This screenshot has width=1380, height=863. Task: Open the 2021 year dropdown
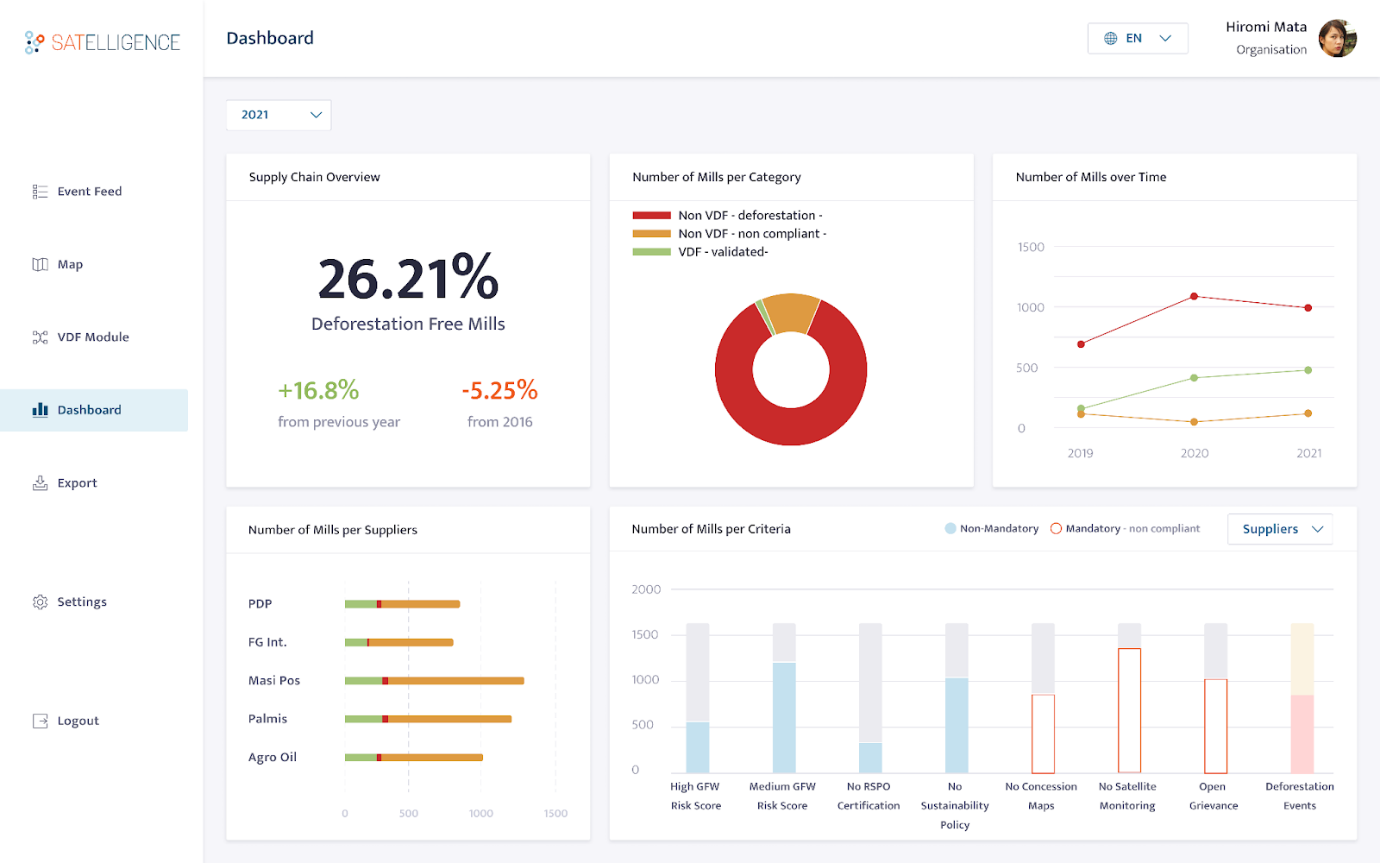pyautogui.click(x=278, y=115)
